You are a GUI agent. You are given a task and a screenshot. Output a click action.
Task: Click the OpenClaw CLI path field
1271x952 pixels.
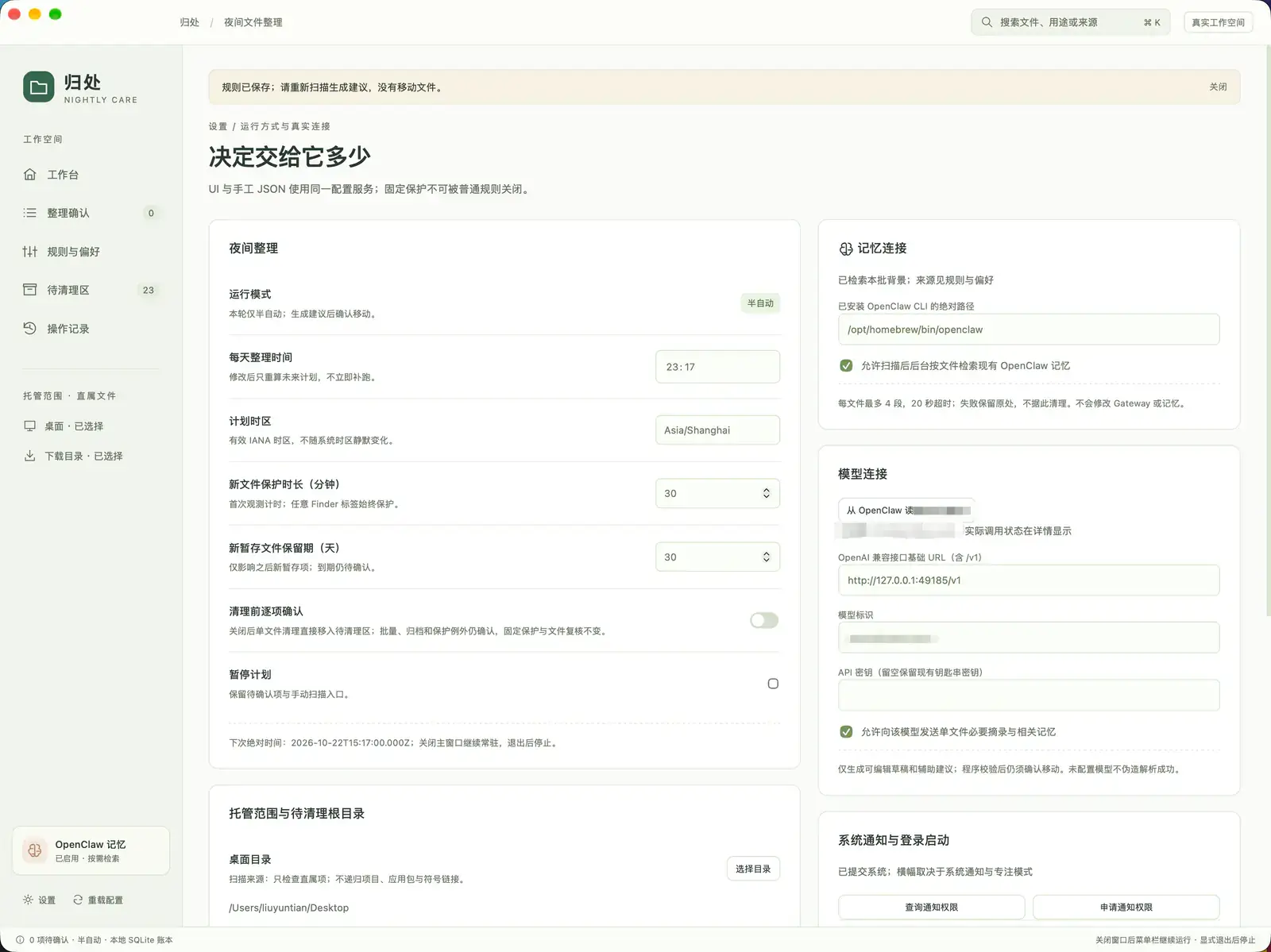point(1029,330)
